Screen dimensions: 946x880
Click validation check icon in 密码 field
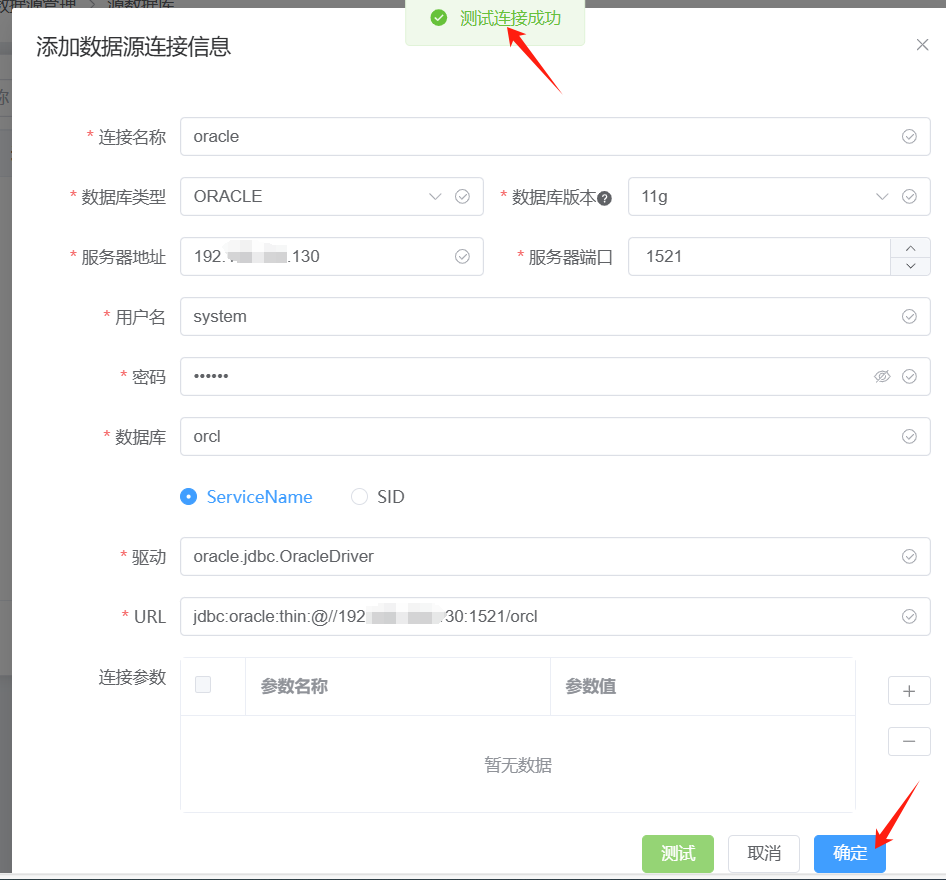(x=909, y=376)
